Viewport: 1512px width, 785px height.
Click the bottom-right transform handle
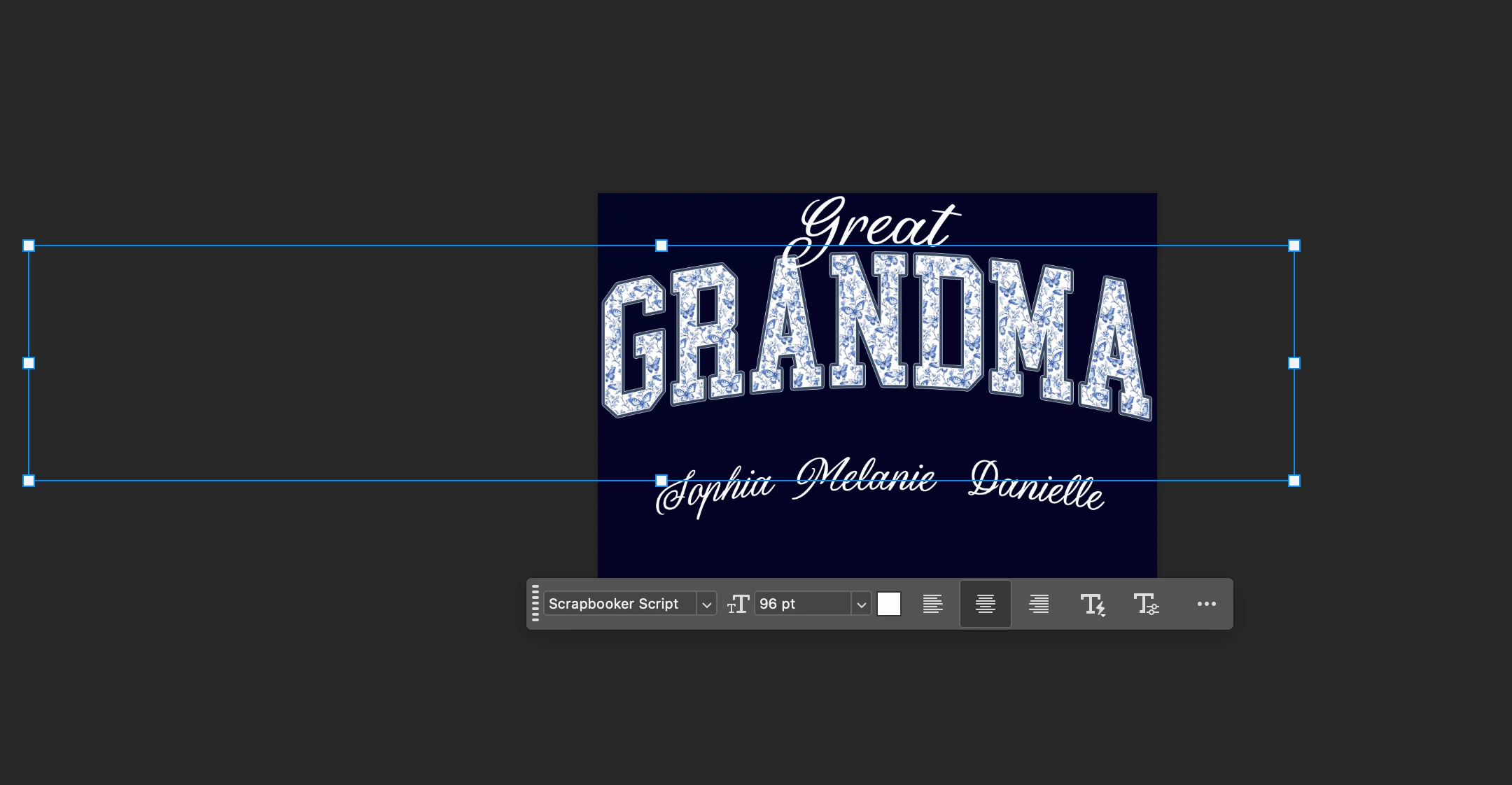click(x=1294, y=481)
